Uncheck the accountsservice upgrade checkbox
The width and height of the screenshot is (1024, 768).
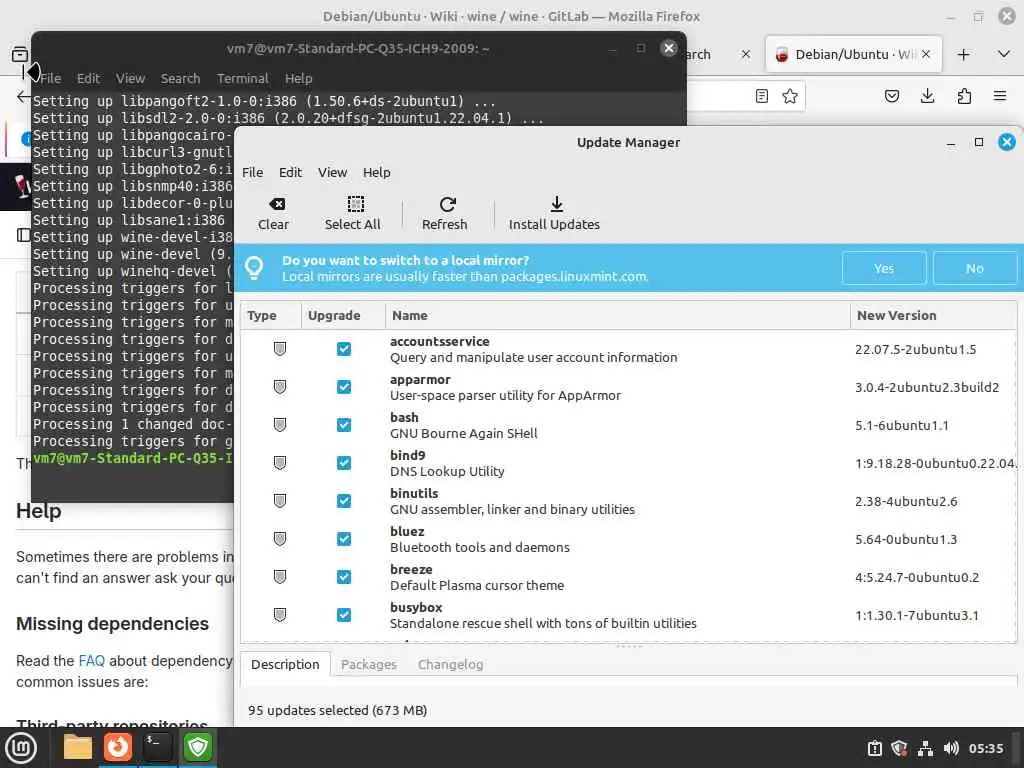[344, 349]
